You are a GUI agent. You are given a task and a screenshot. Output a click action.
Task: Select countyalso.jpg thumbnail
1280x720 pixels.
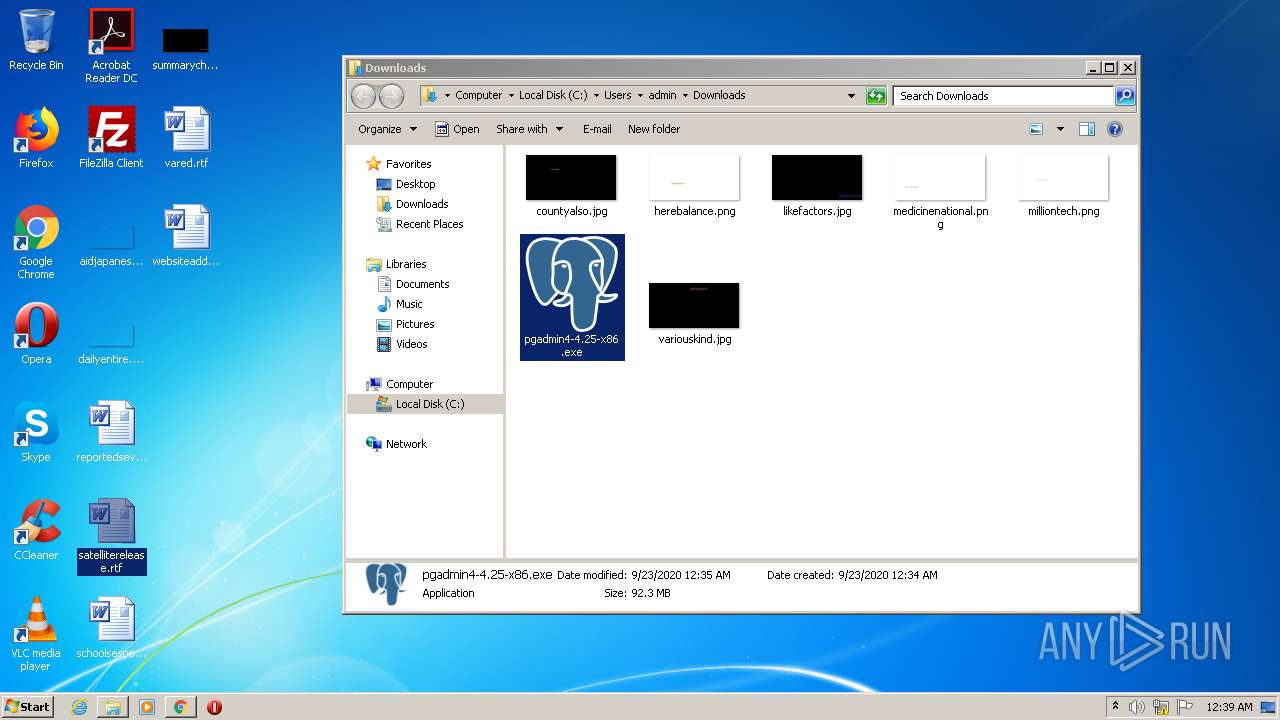point(571,186)
